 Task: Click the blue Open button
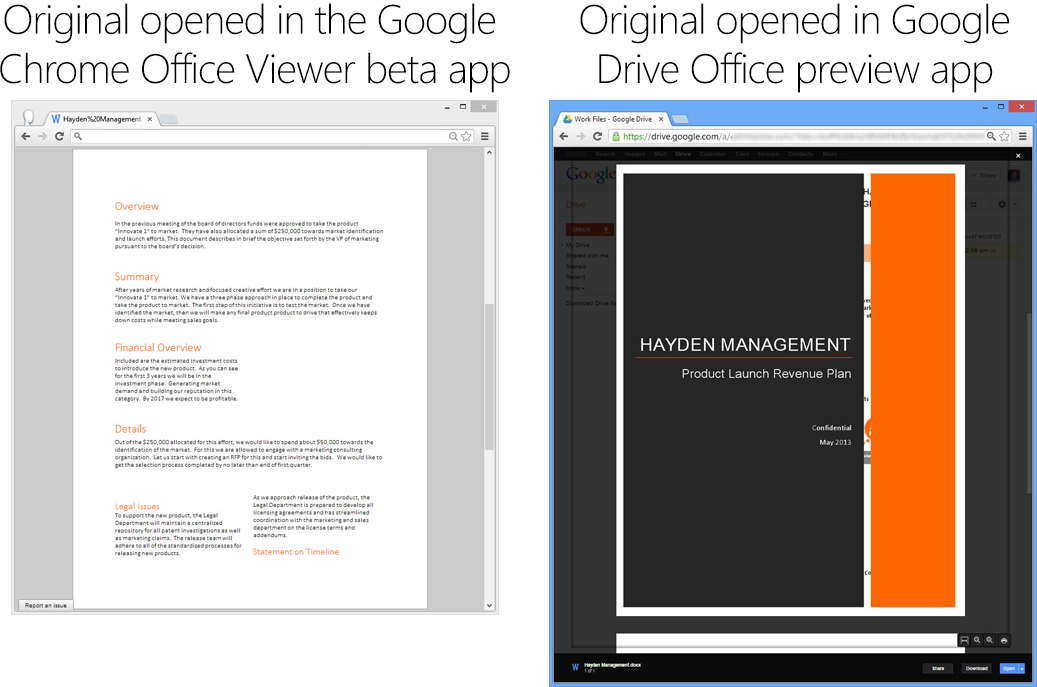click(1007, 668)
